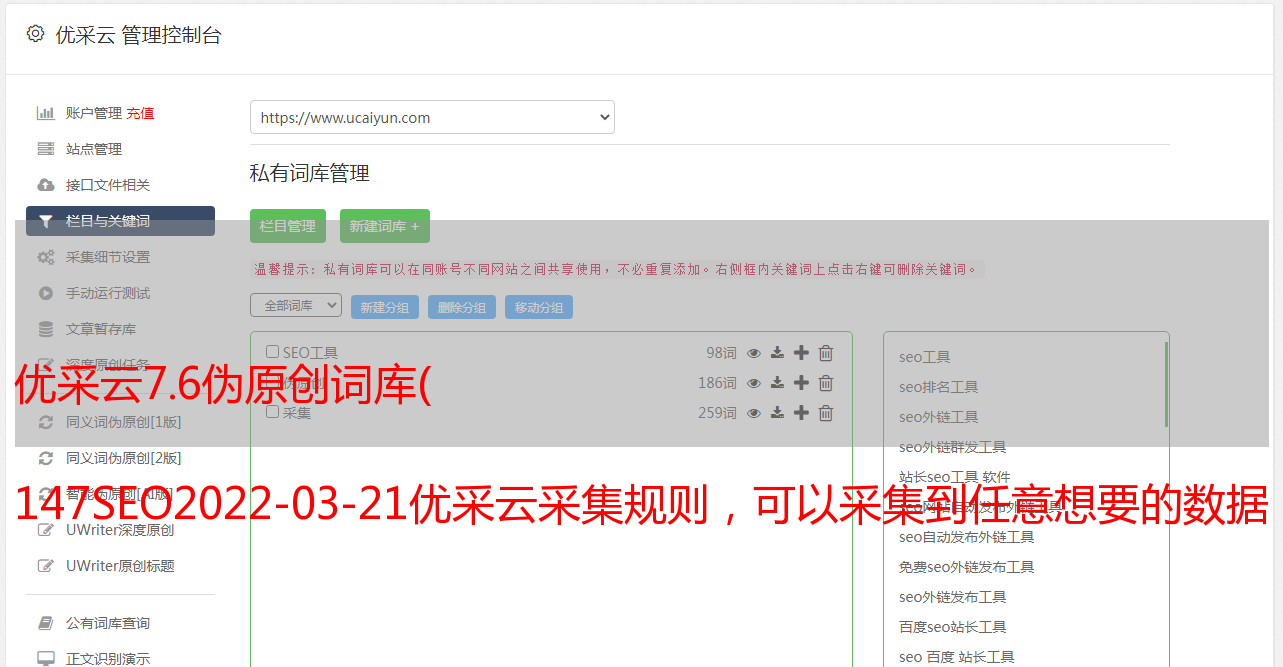This screenshot has height=667, width=1283.
Task: Click the play circle icon beside 手动运行测试
Action: click(x=46, y=293)
